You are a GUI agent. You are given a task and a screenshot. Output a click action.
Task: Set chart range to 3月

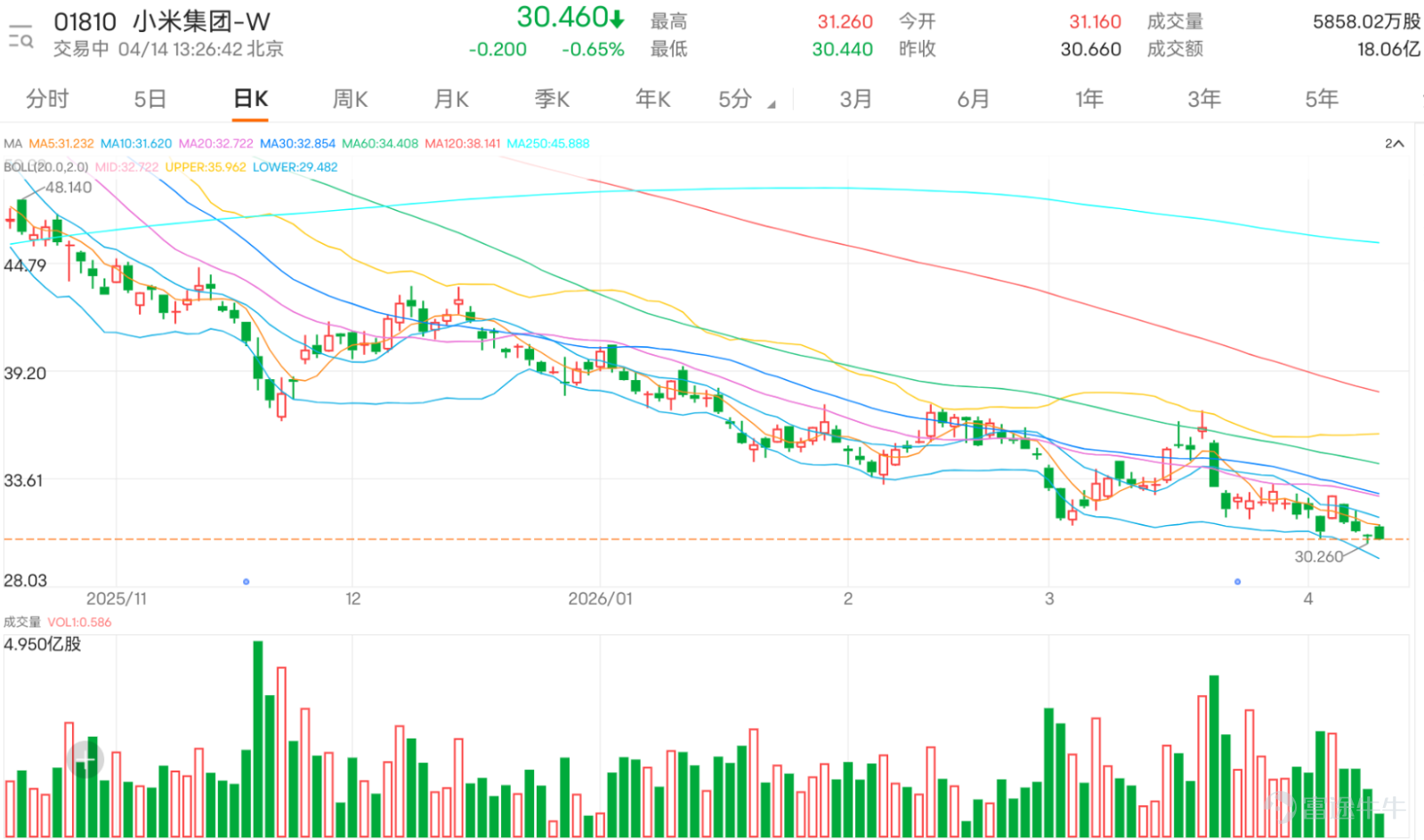[855, 99]
